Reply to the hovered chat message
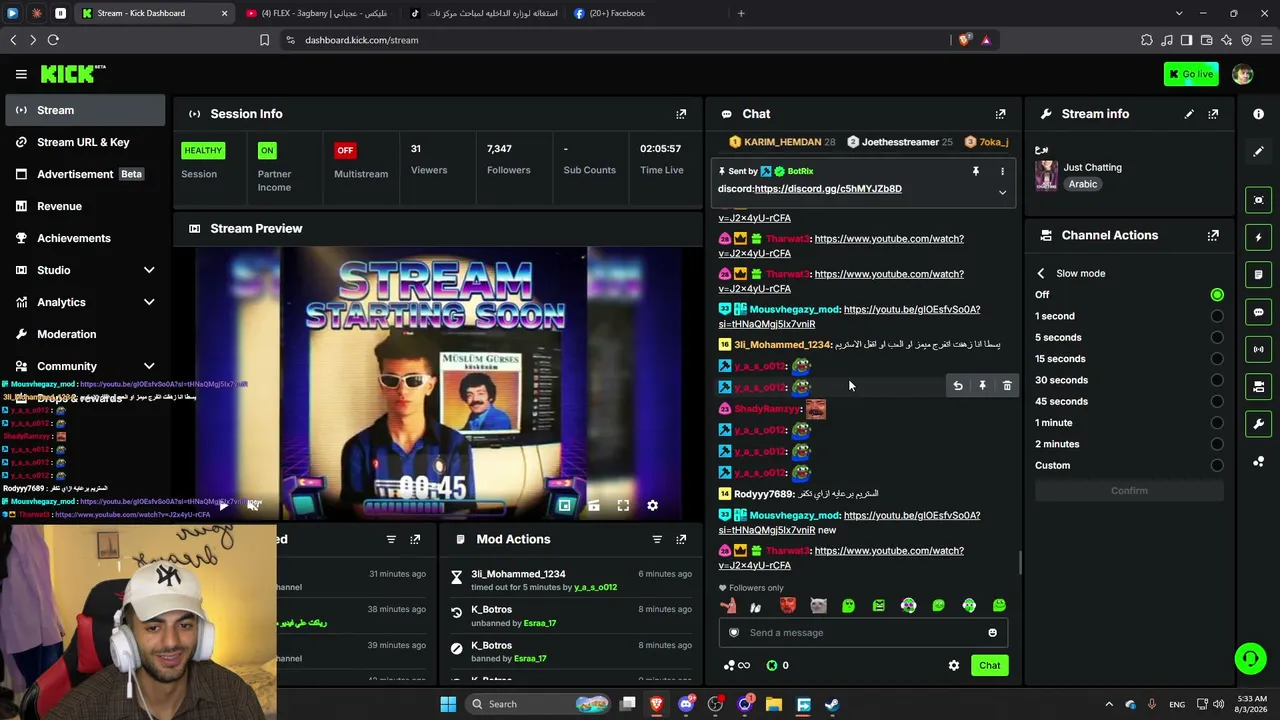This screenshot has width=1280, height=720. [x=958, y=386]
